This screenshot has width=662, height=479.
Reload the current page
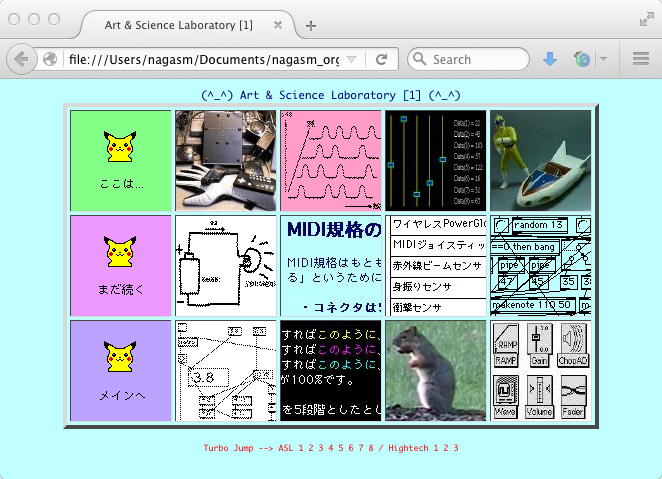click(x=381, y=59)
